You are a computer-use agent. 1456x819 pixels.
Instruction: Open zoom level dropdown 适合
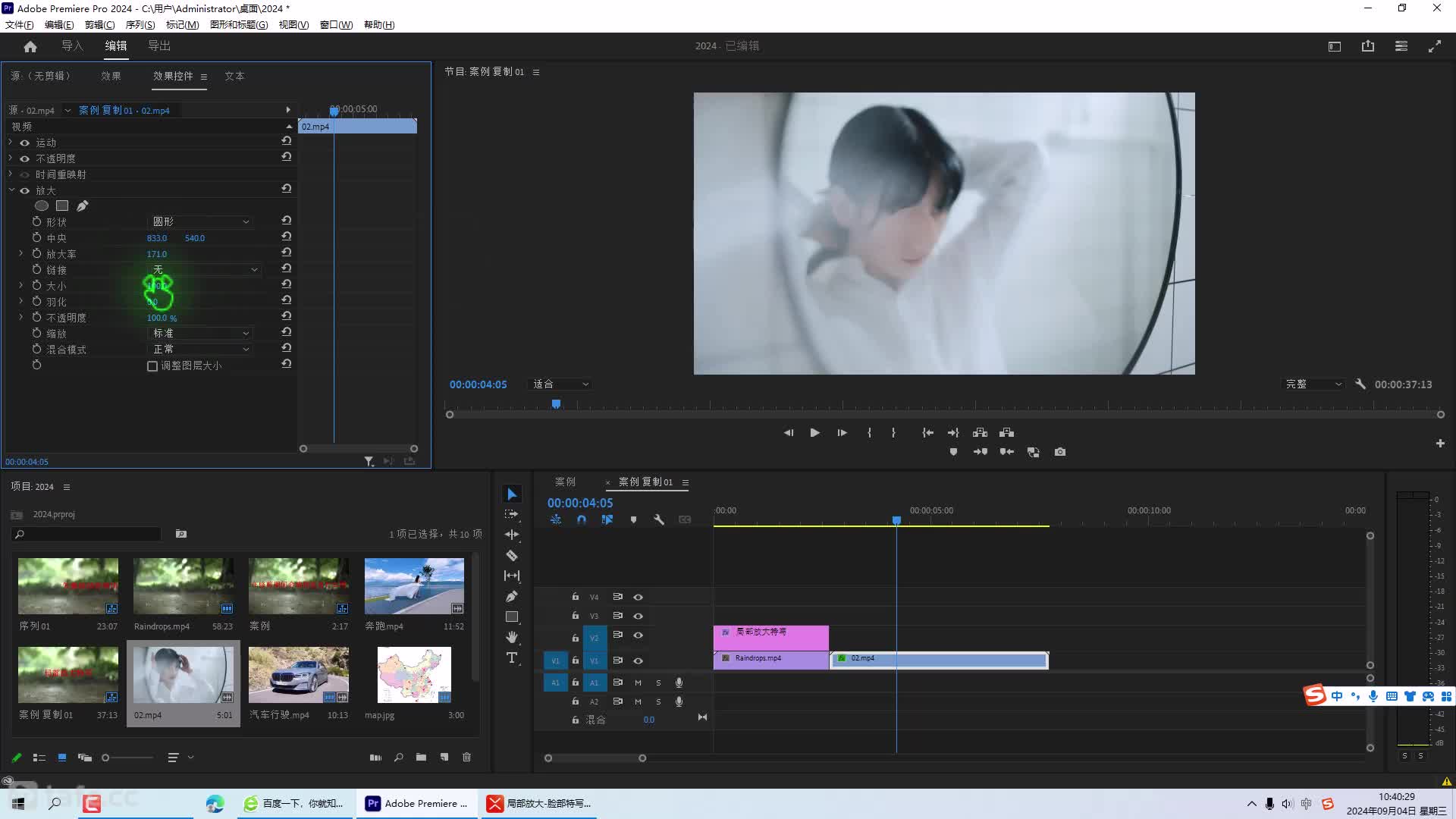pyautogui.click(x=560, y=384)
